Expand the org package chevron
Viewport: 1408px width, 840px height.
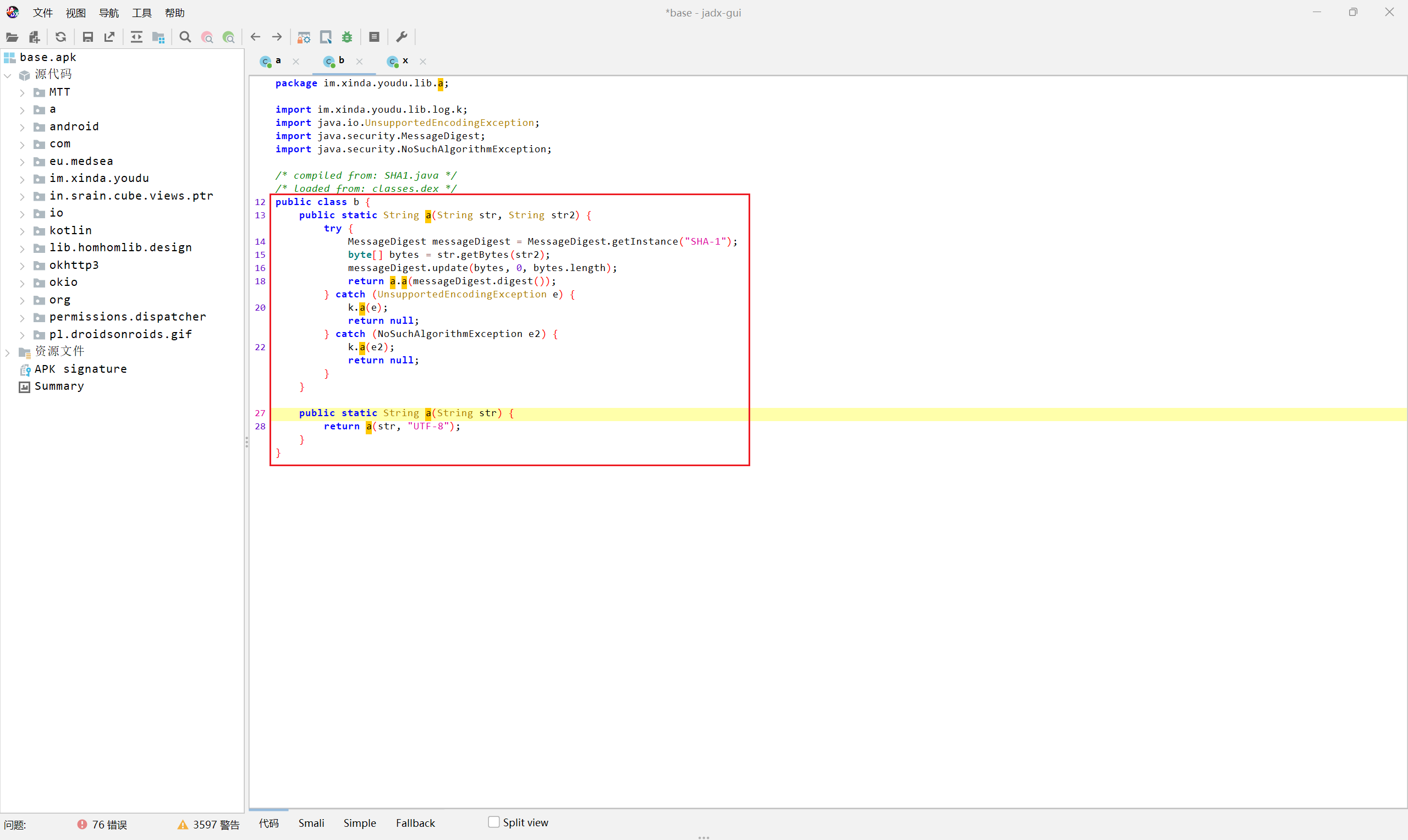tap(22, 301)
